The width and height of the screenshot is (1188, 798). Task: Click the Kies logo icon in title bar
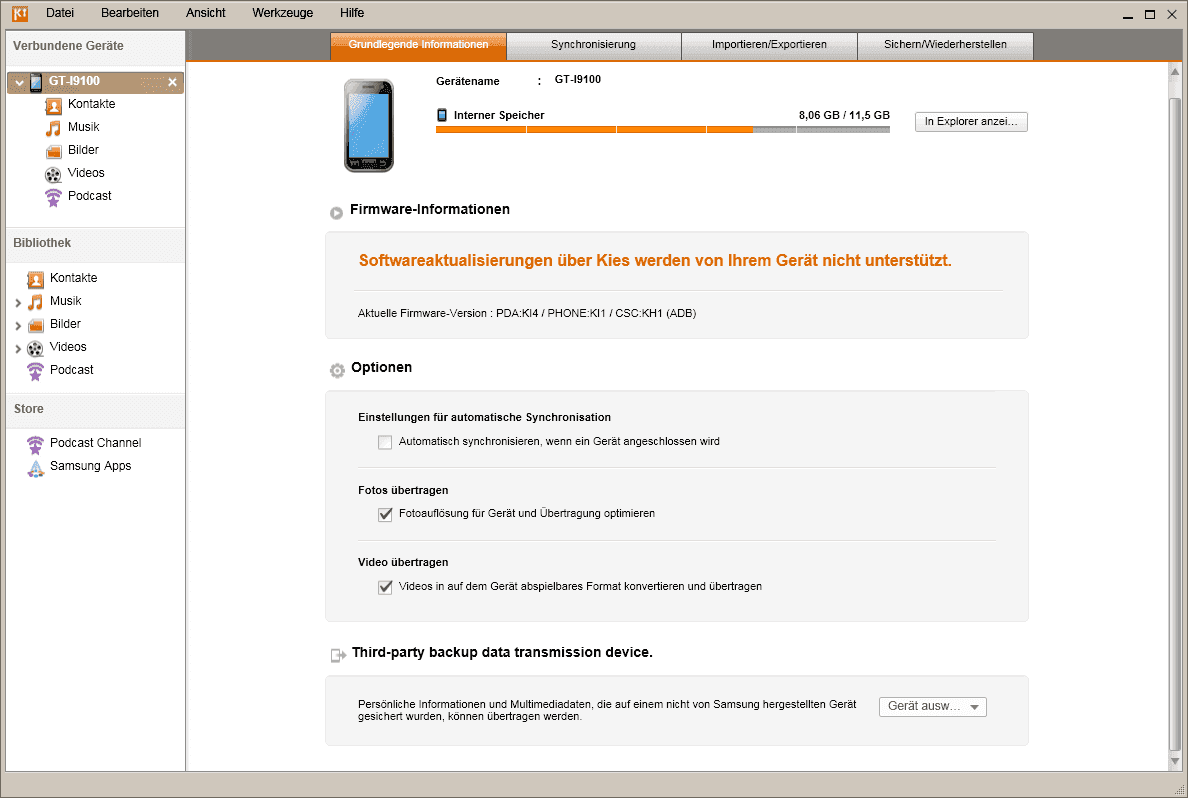point(20,14)
